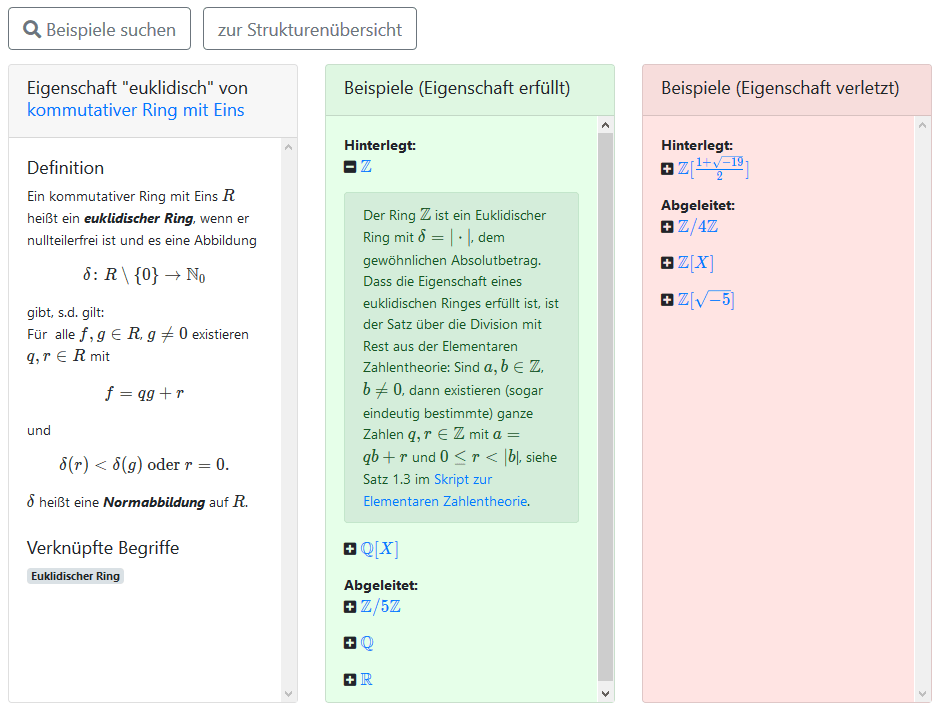The width and height of the screenshot is (942, 709).
Task: Click the ℤ[√−5] example link
Action: point(706,300)
